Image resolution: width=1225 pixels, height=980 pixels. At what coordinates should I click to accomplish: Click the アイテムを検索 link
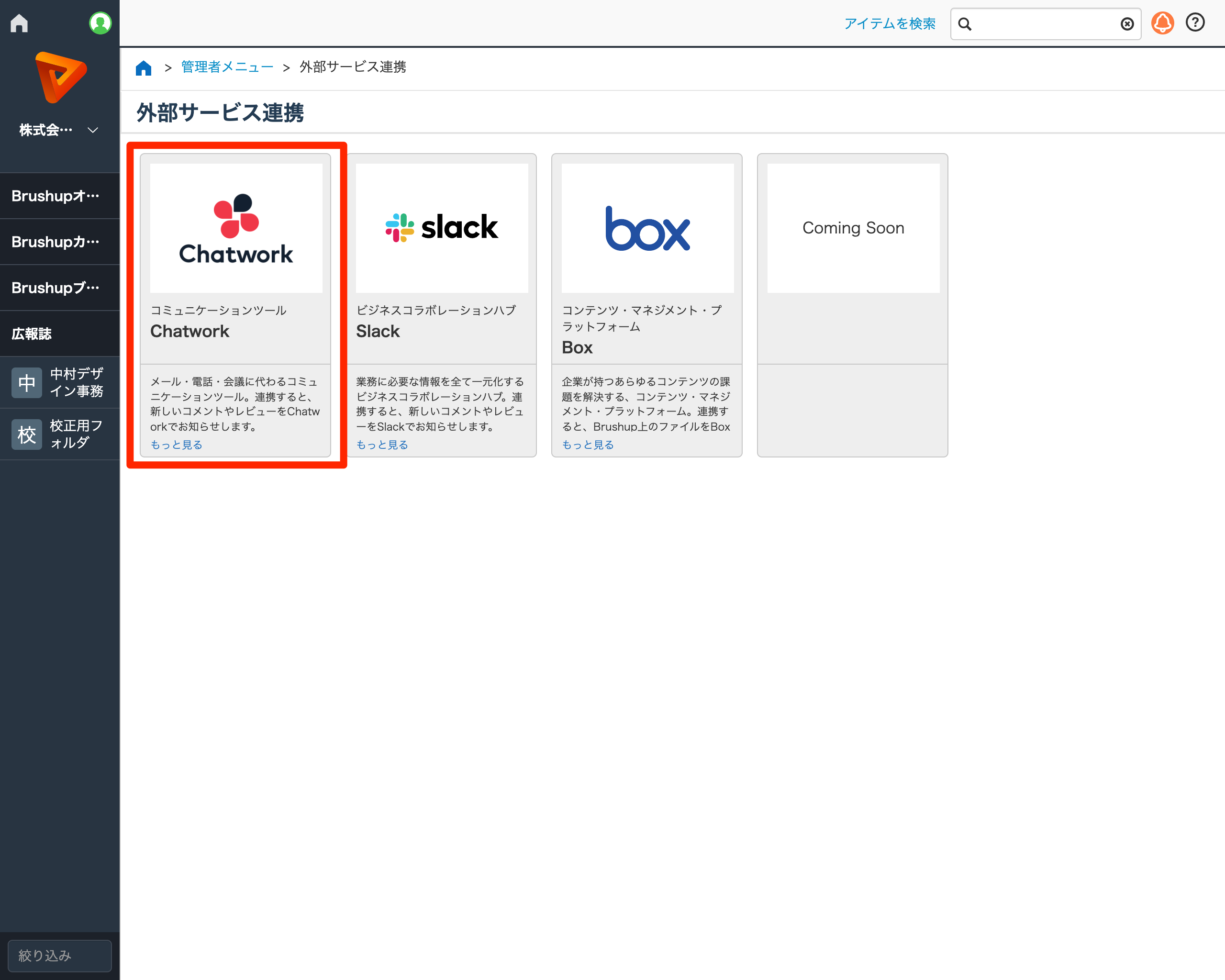890,24
